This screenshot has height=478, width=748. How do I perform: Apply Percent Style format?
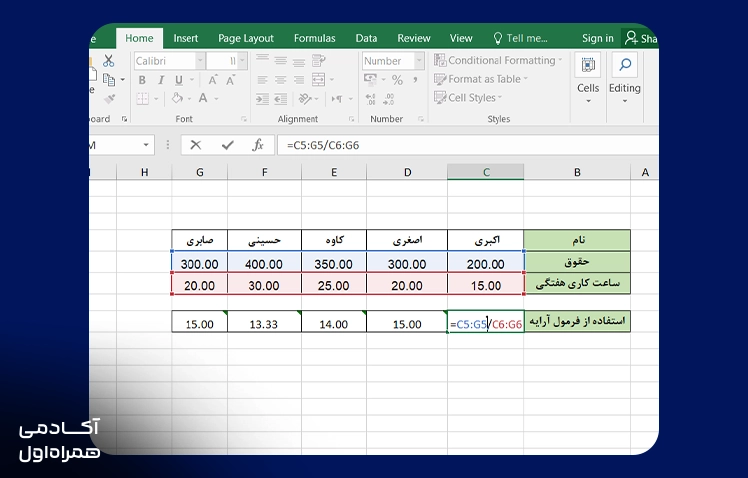(x=397, y=80)
